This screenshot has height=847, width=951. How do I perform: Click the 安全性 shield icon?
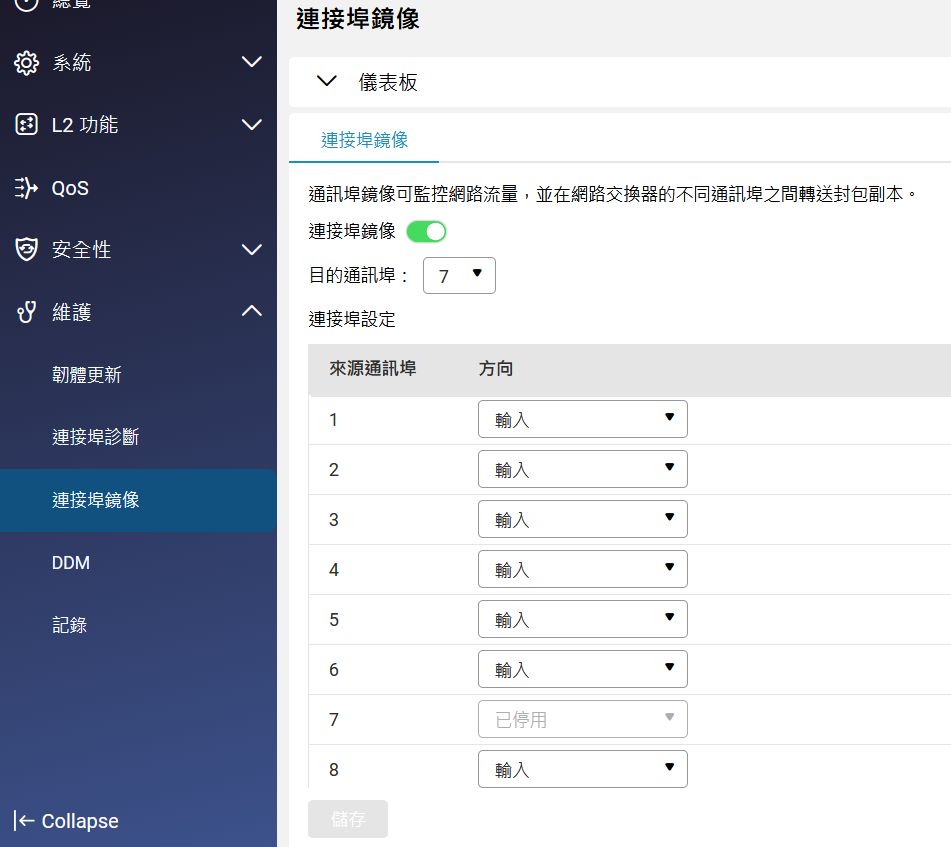[26, 249]
